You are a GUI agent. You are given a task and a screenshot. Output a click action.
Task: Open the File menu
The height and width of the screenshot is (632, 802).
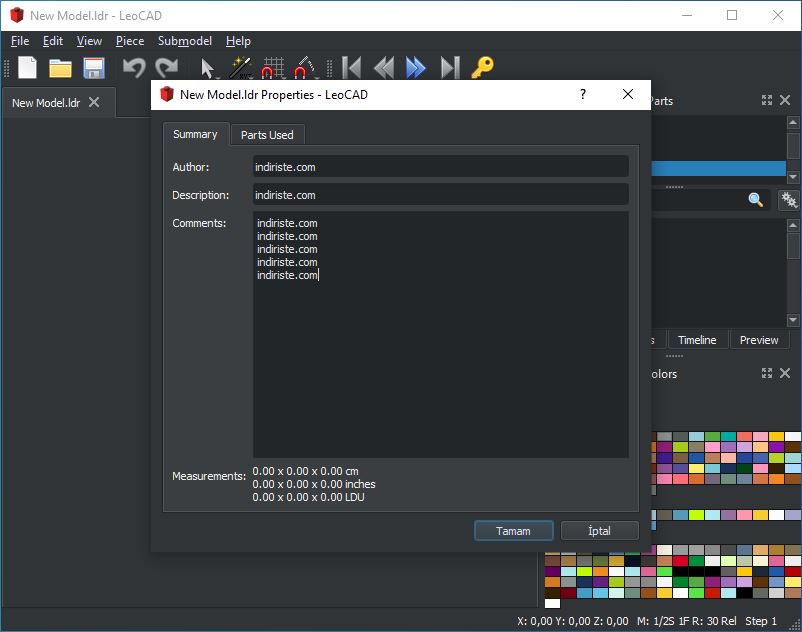[x=20, y=41]
